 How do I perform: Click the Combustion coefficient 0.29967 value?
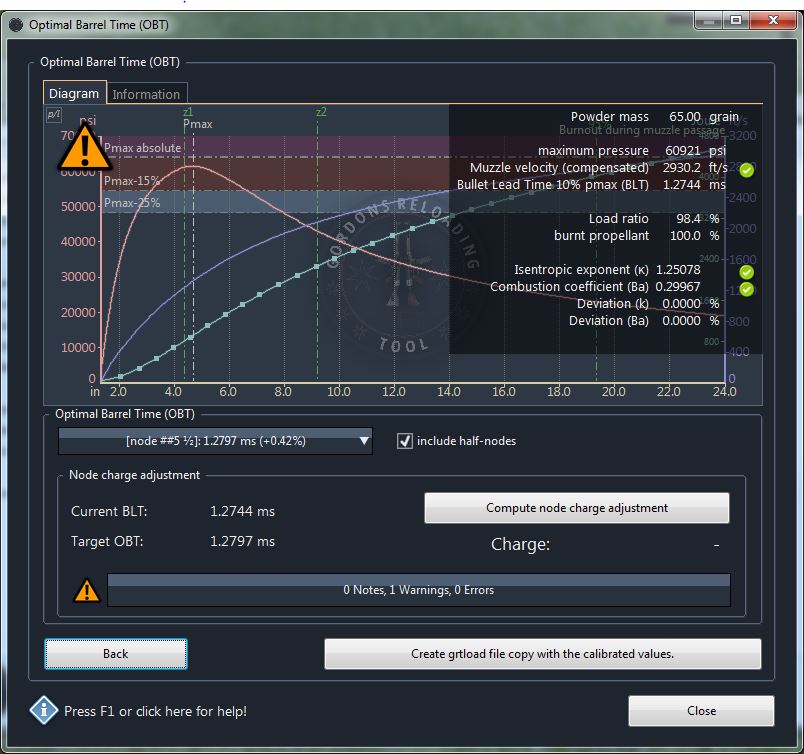(x=678, y=287)
